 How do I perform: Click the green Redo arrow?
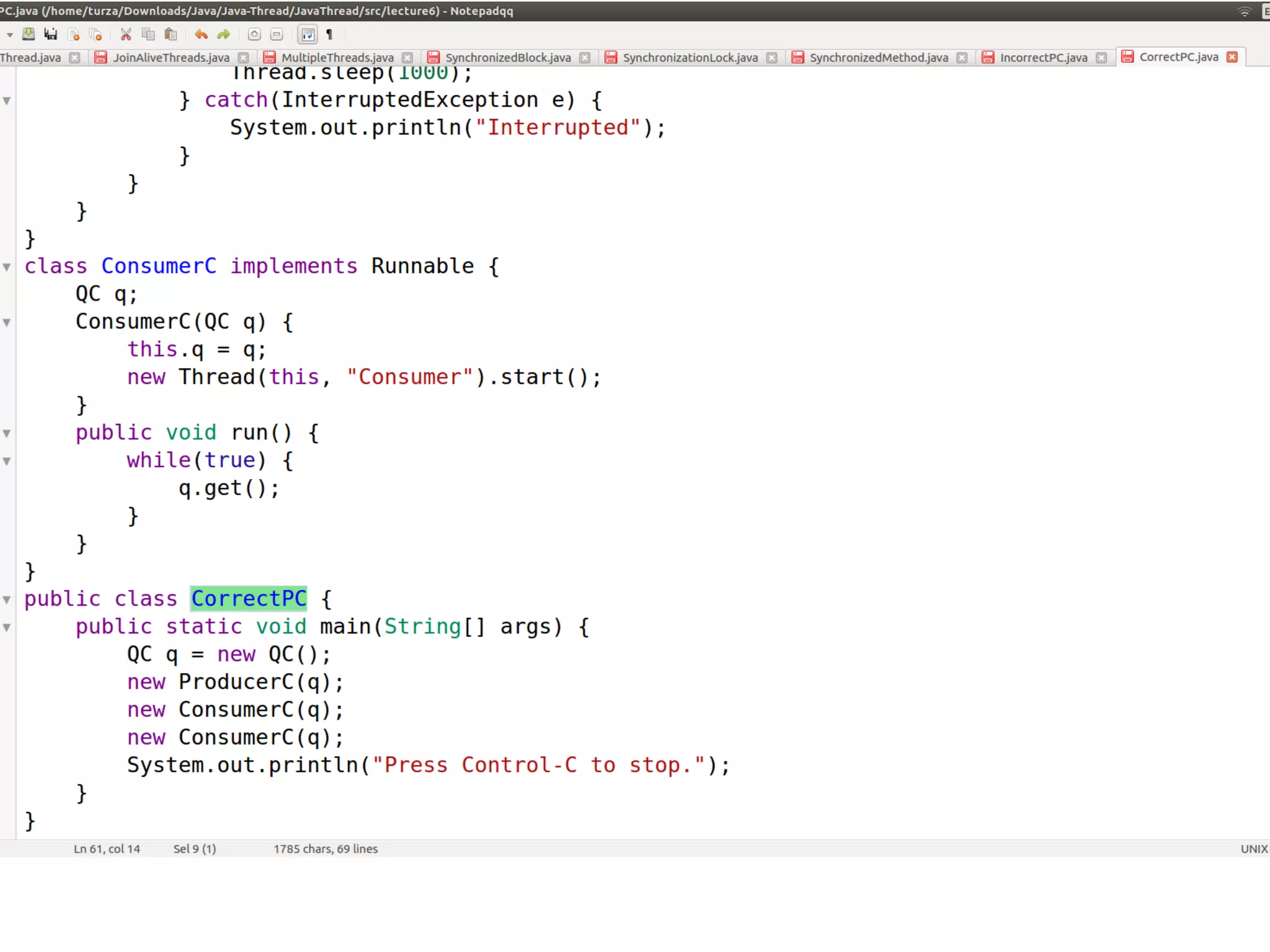pyautogui.click(x=224, y=35)
